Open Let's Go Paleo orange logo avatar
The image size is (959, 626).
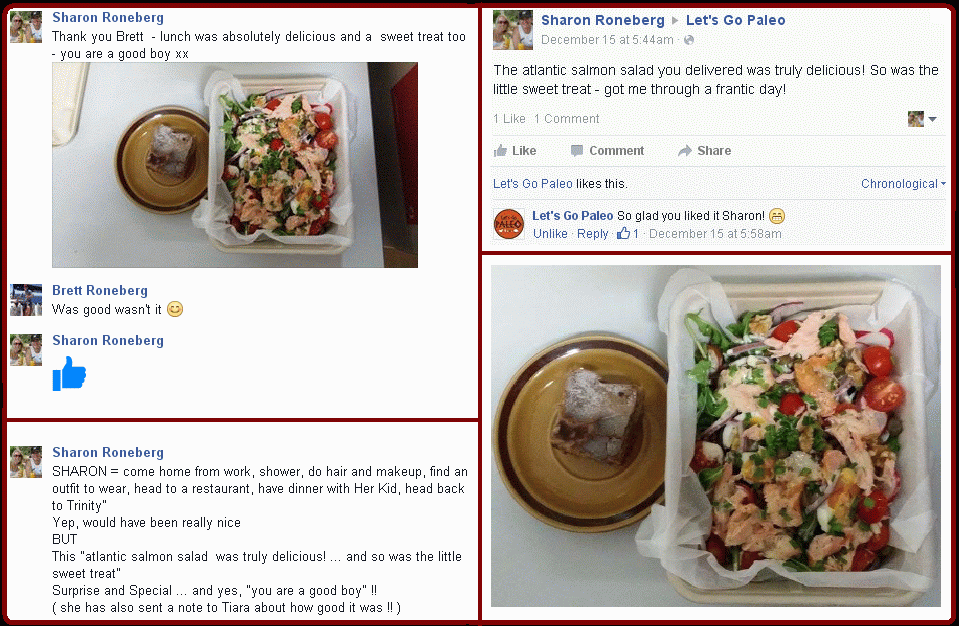coord(508,224)
